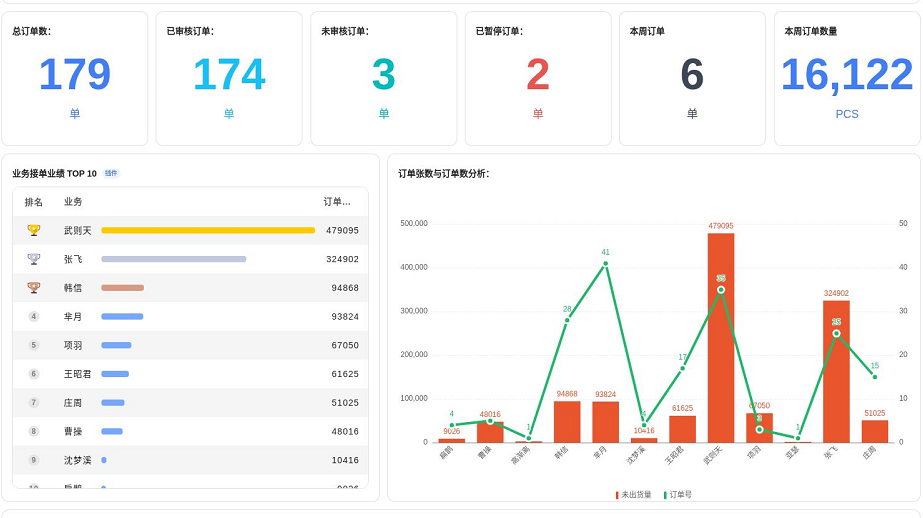Select 王昭君's blue performance bar
Viewport: 923px width, 518px height.
(115, 374)
